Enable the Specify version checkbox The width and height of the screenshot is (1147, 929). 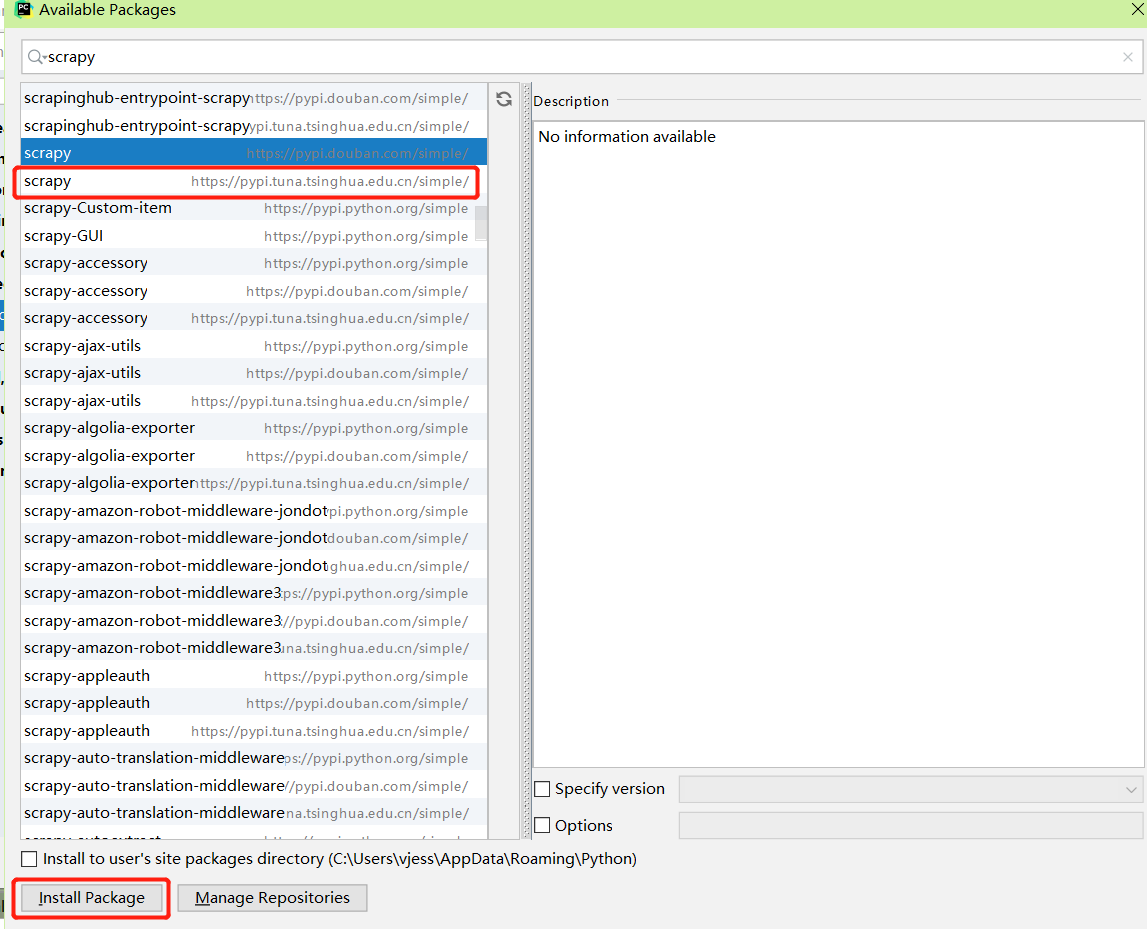pyautogui.click(x=542, y=789)
